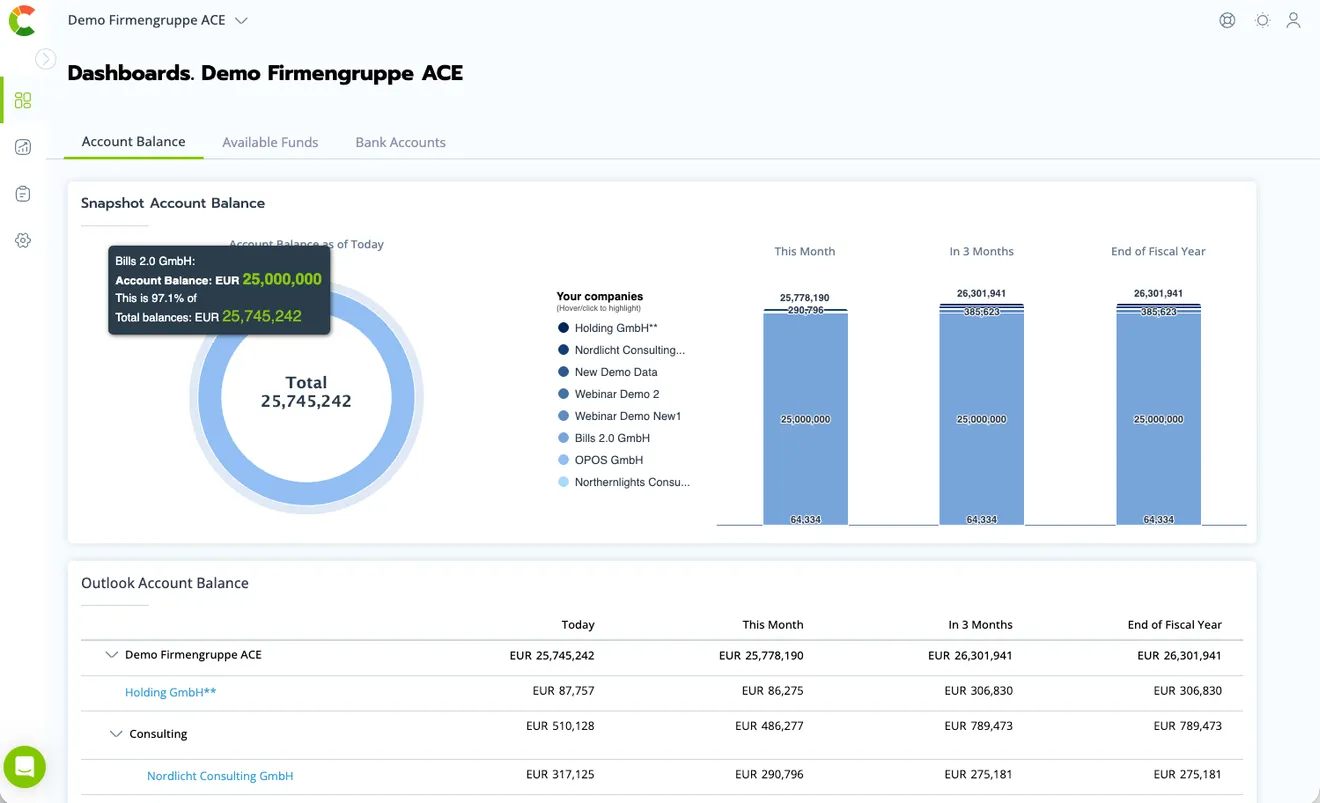Toggle the light/dark theme sun icon
The height and width of the screenshot is (803, 1320).
click(1263, 20)
